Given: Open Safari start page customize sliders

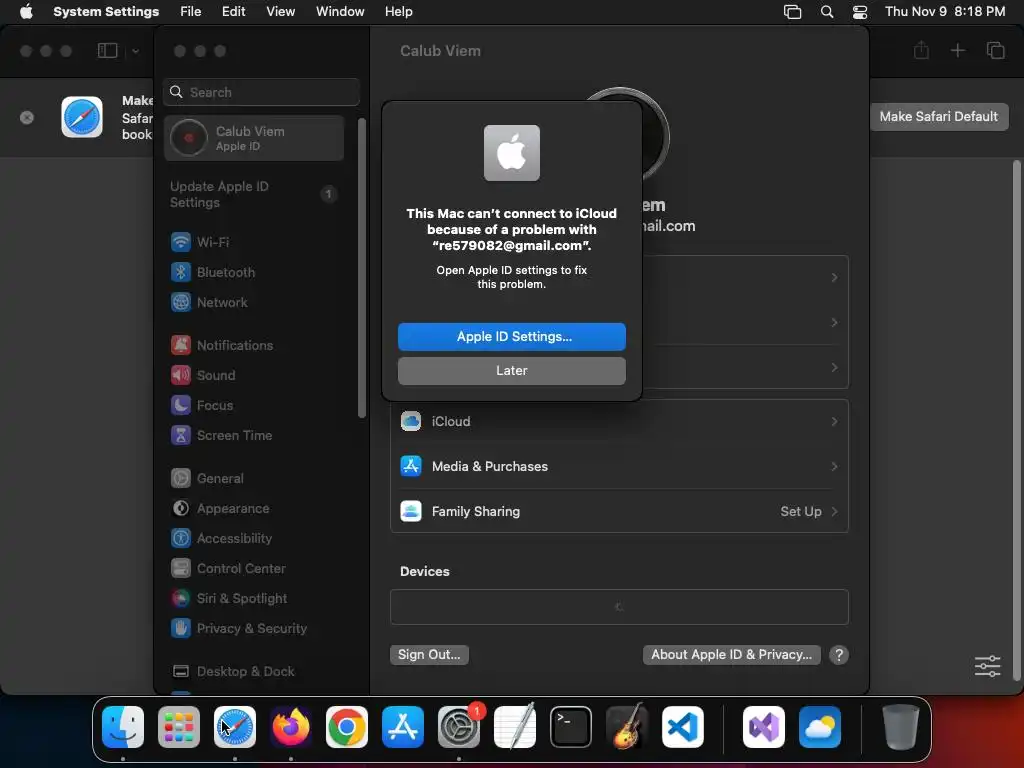Looking at the screenshot, I should (987, 666).
